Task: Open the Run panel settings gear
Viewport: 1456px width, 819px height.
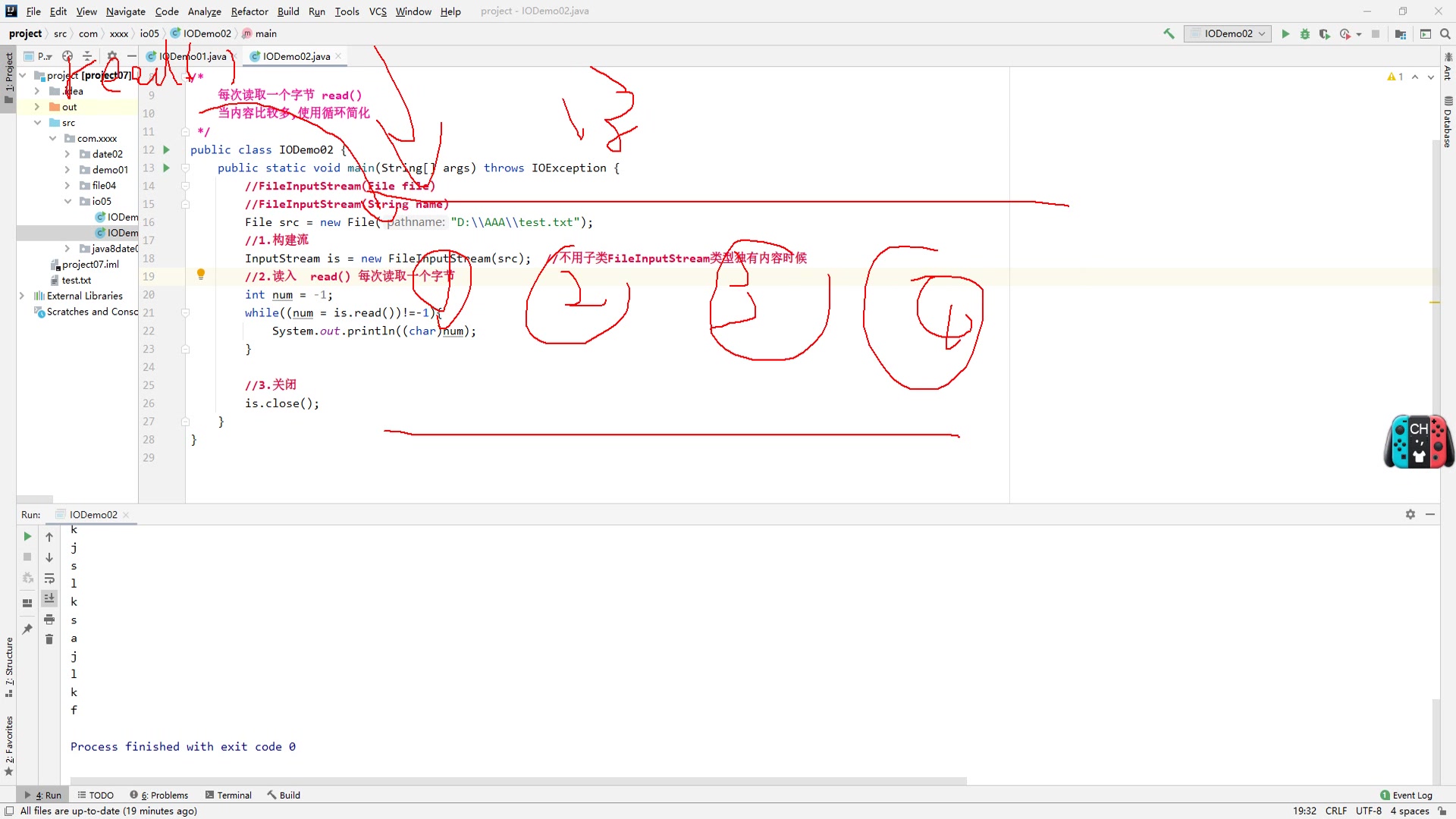Action: point(1410,514)
